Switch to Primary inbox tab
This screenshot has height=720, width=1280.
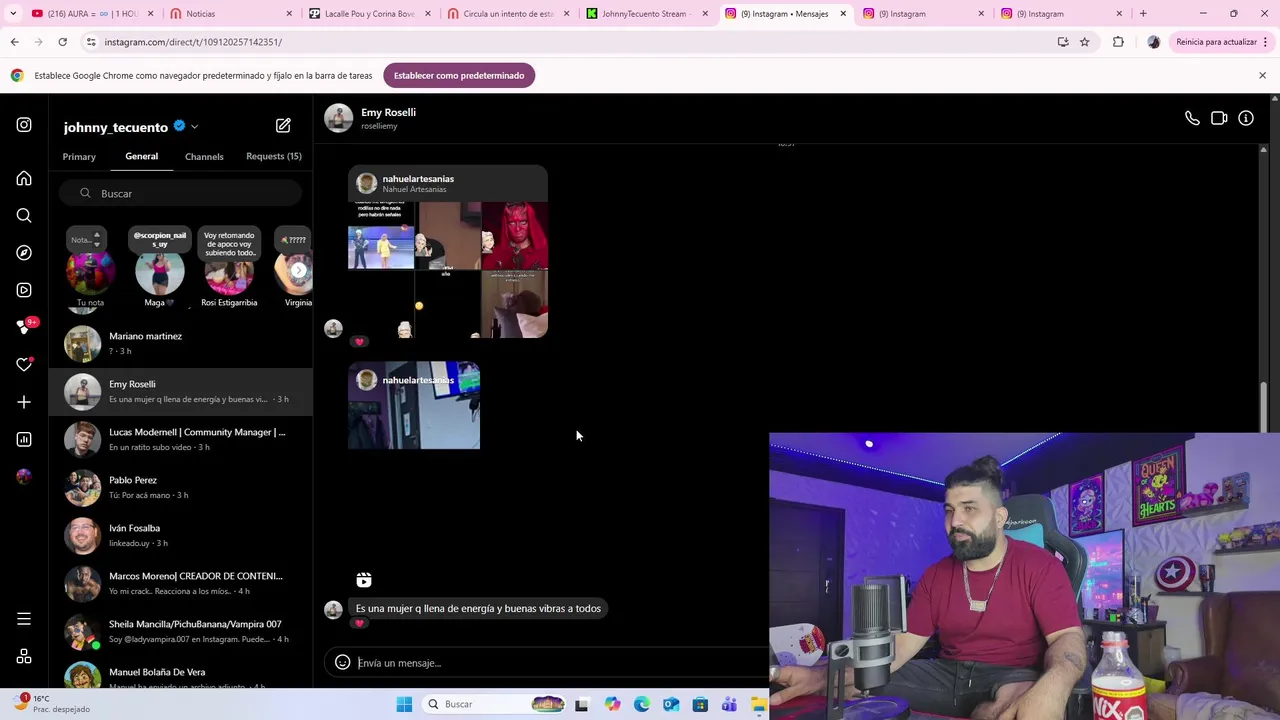point(79,157)
